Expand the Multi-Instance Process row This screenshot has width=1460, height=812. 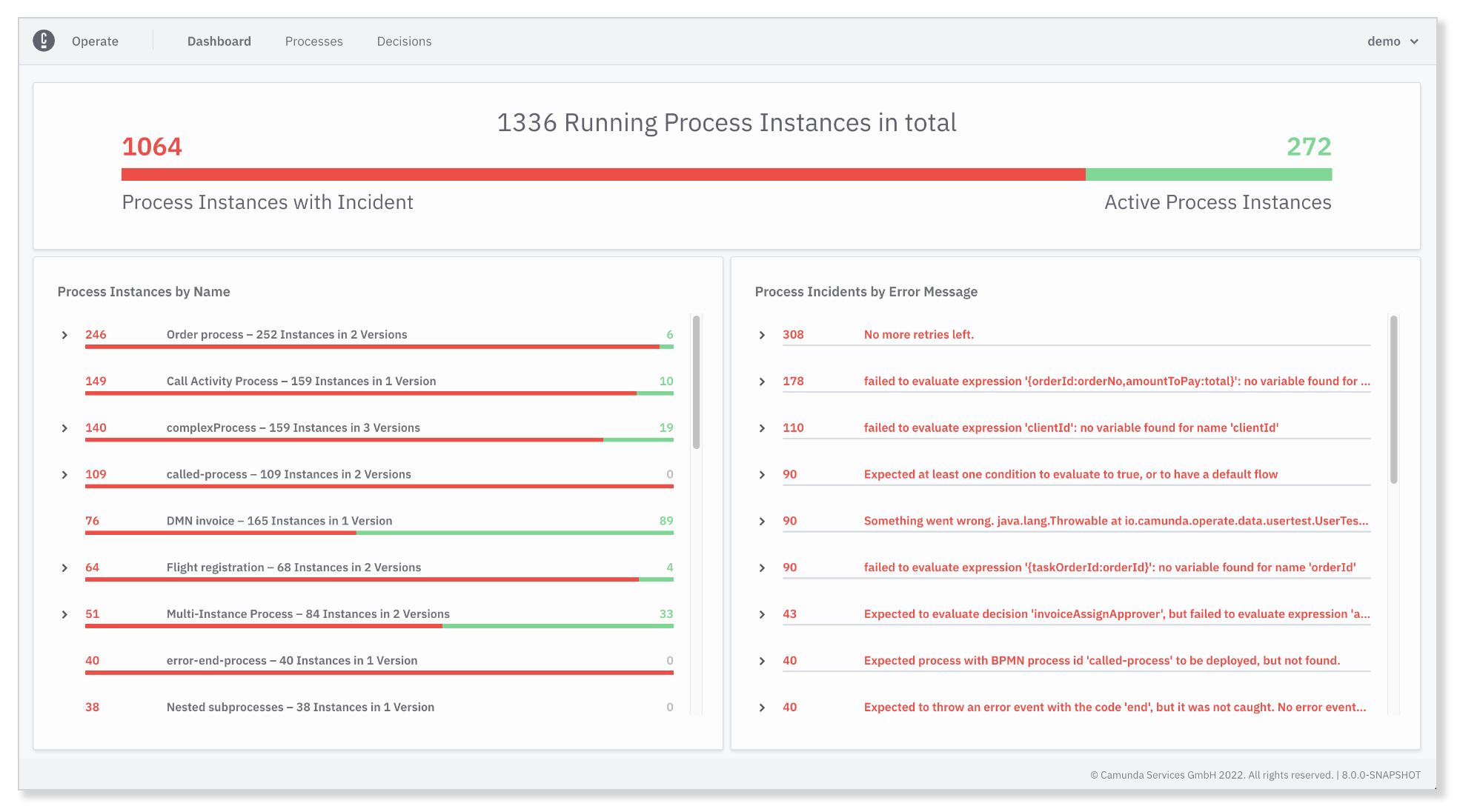pos(64,615)
